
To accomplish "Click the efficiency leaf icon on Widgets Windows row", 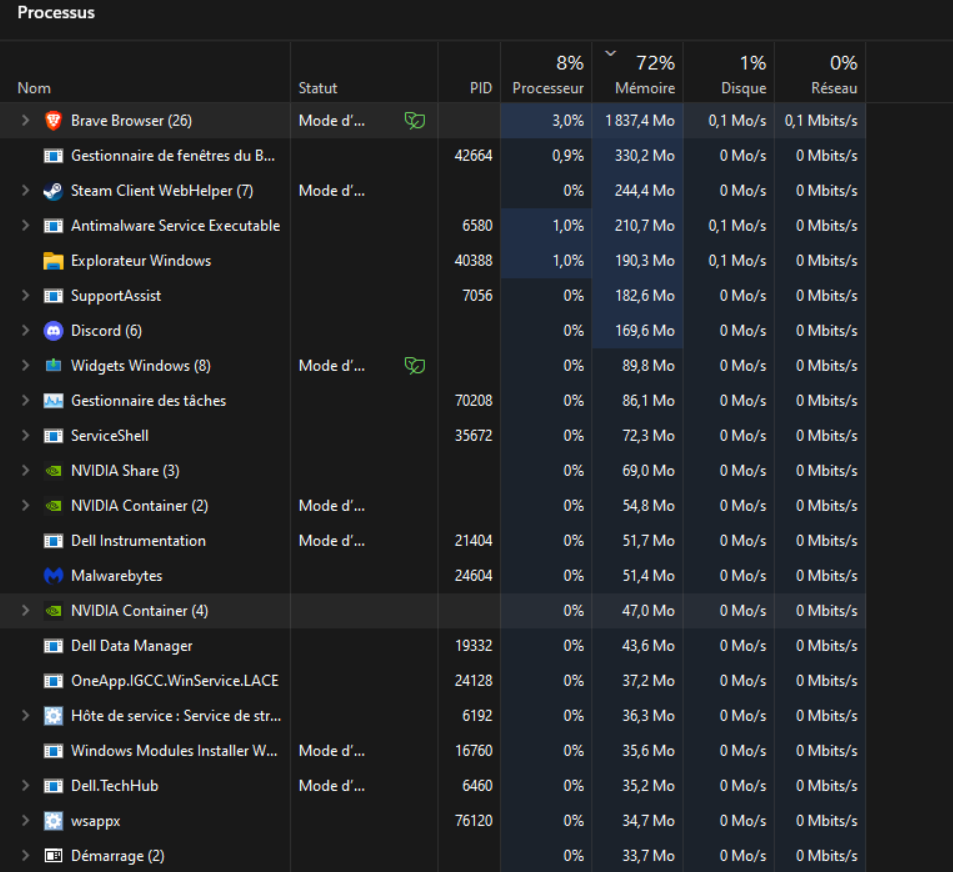I will [415, 366].
